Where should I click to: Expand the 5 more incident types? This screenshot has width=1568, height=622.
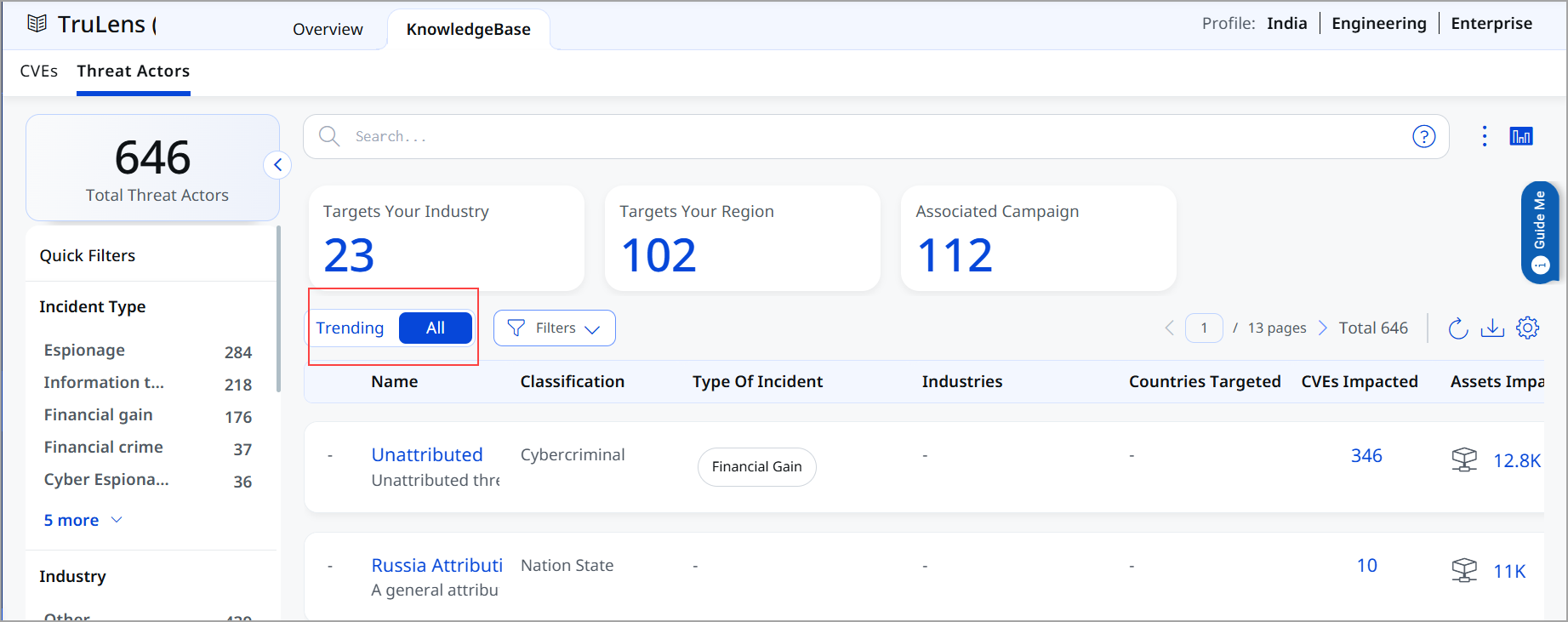point(83,520)
